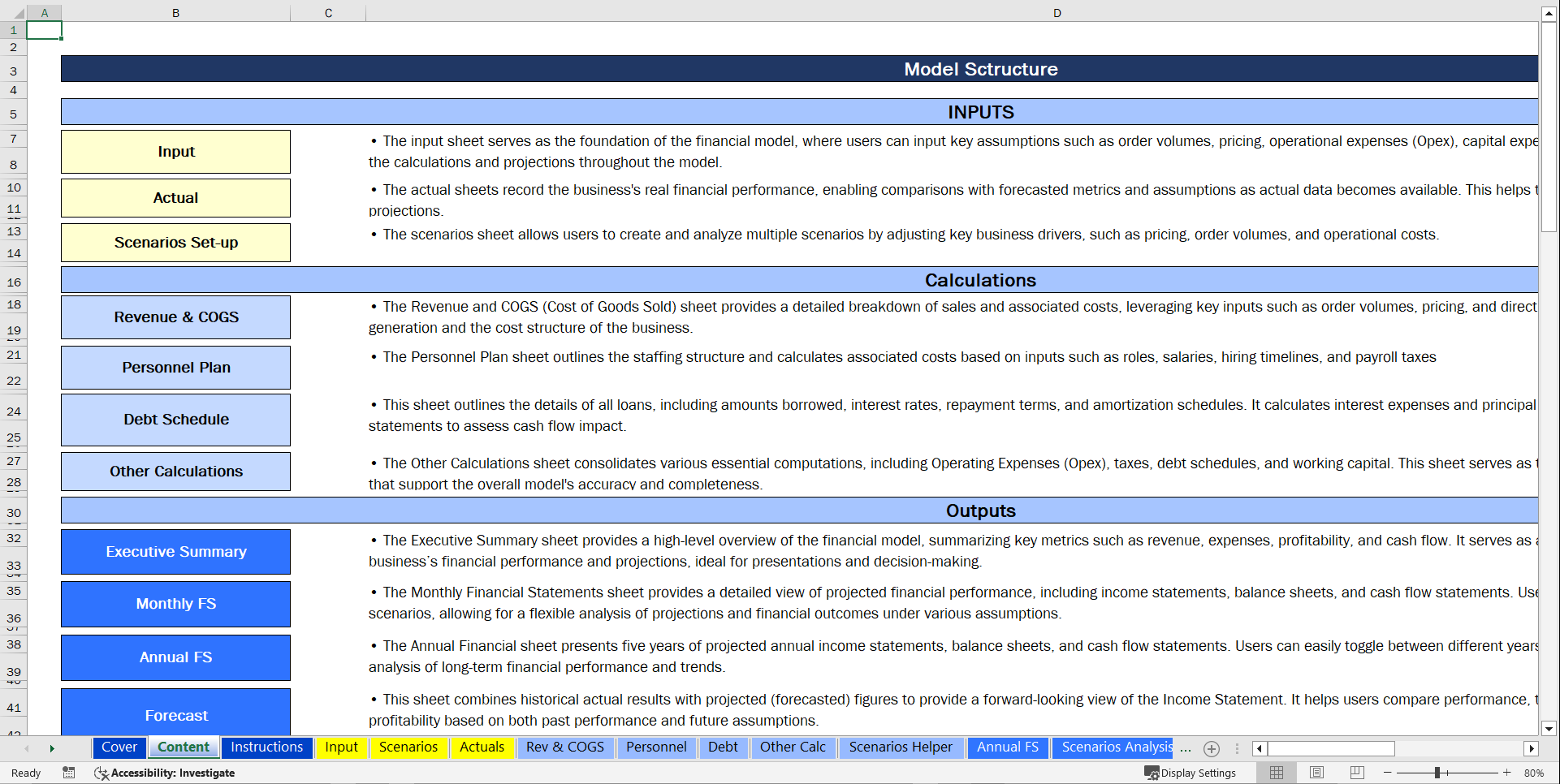The width and height of the screenshot is (1560, 784).
Task: Reveal hidden sheet tabs via the ellipsis
Action: click(x=1186, y=750)
